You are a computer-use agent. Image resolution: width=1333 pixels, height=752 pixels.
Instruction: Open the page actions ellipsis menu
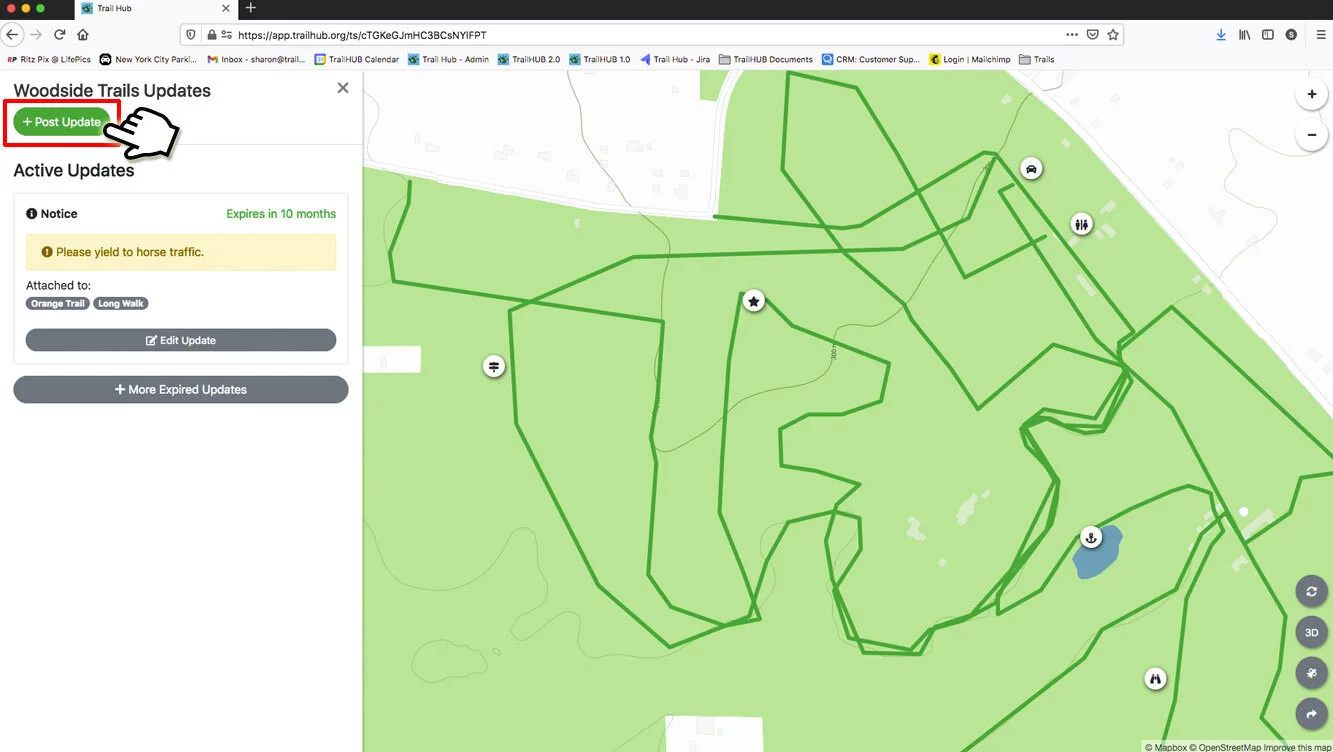pos(1072,35)
